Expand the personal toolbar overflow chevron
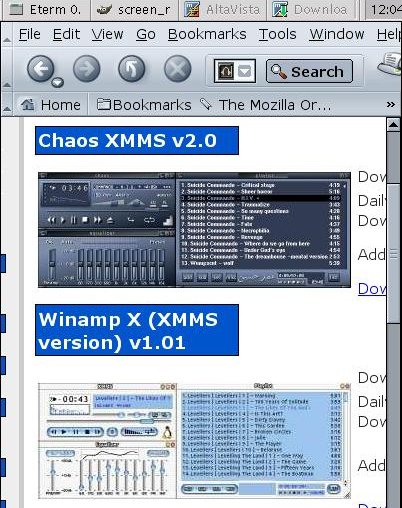 tap(391, 105)
